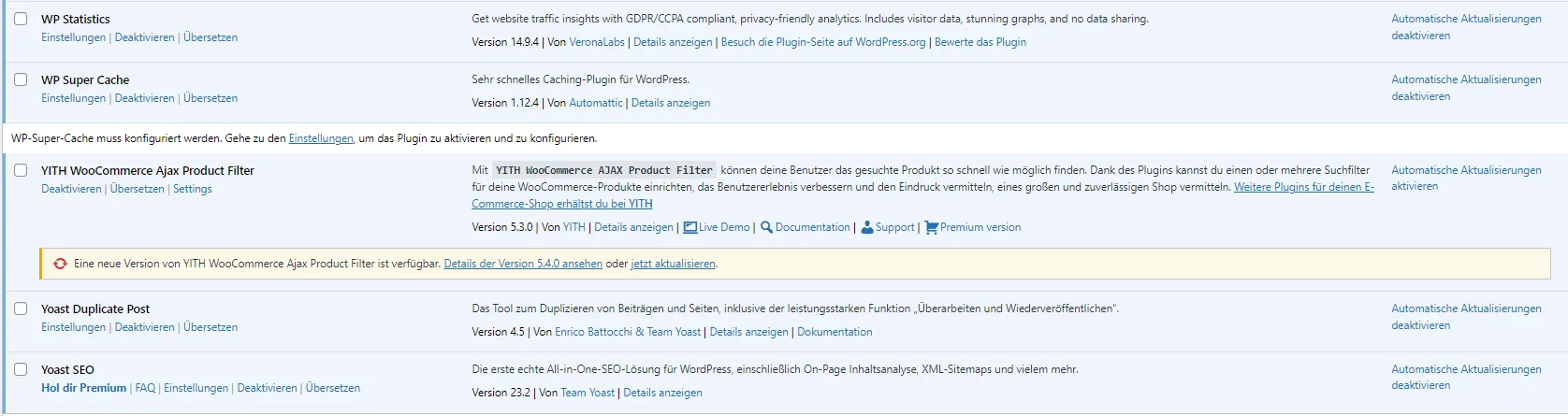Visit the plugin page on WordPress.org
1568x416 pixels.
tap(823, 42)
